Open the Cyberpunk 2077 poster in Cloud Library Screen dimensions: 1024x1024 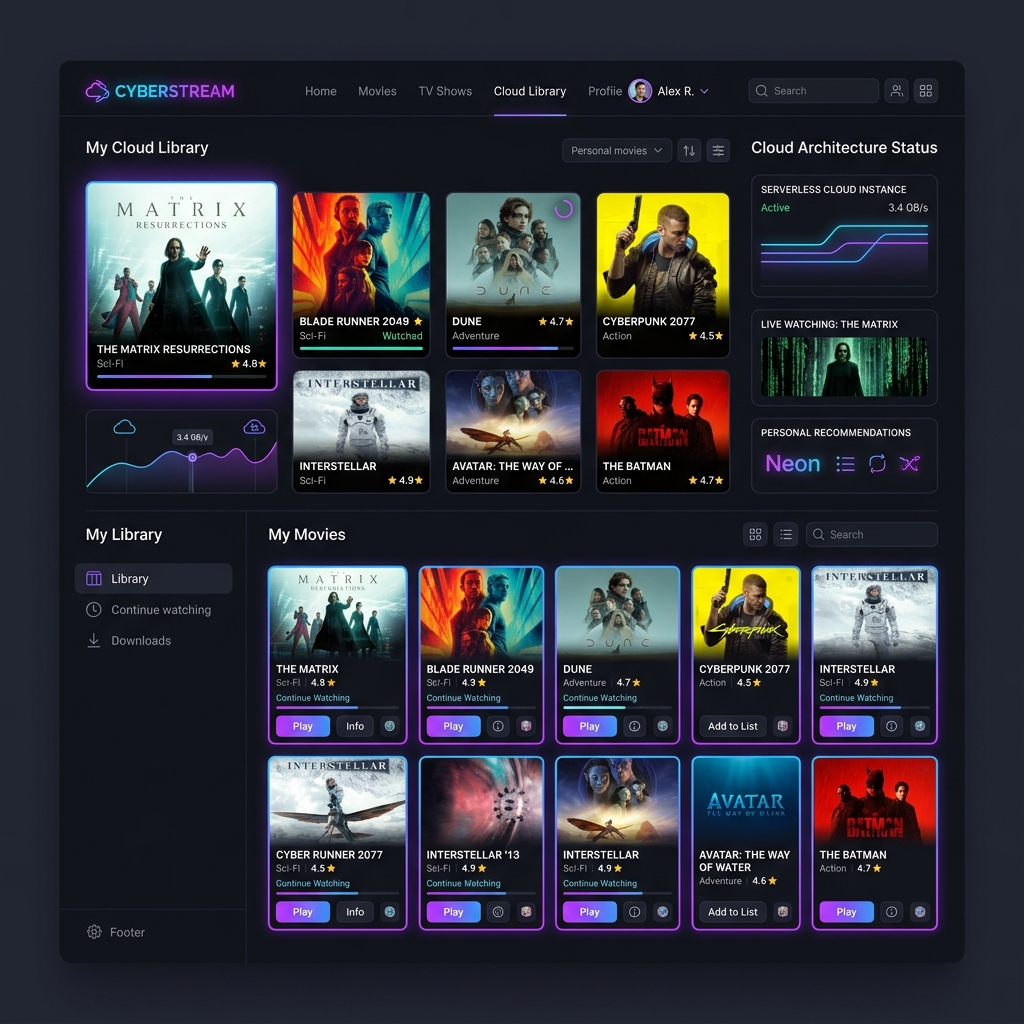click(663, 275)
